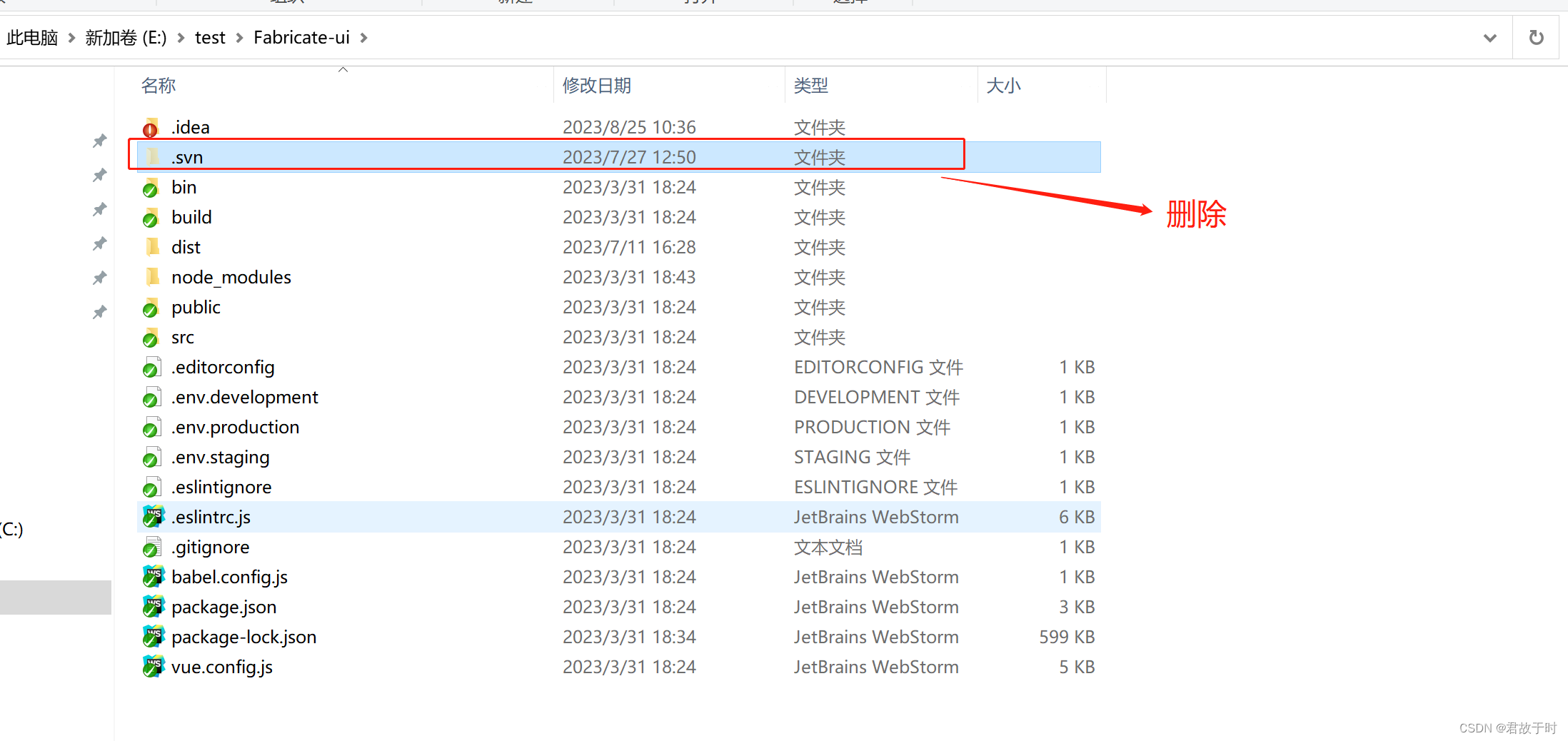Click the dist folder icon
Image resolution: width=1568 pixels, height=741 pixels.
point(151,247)
